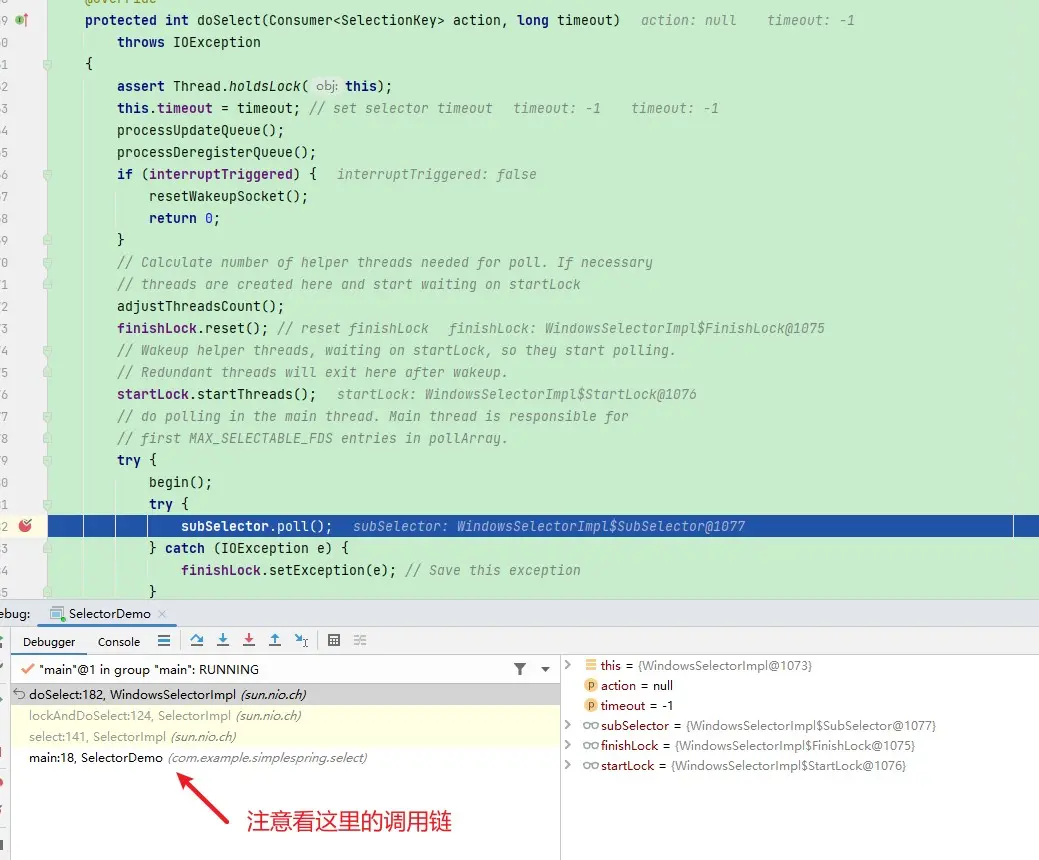This screenshot has height=860, width=1039.
Task: Switch to the Console tab
Action: coord(119,641)
